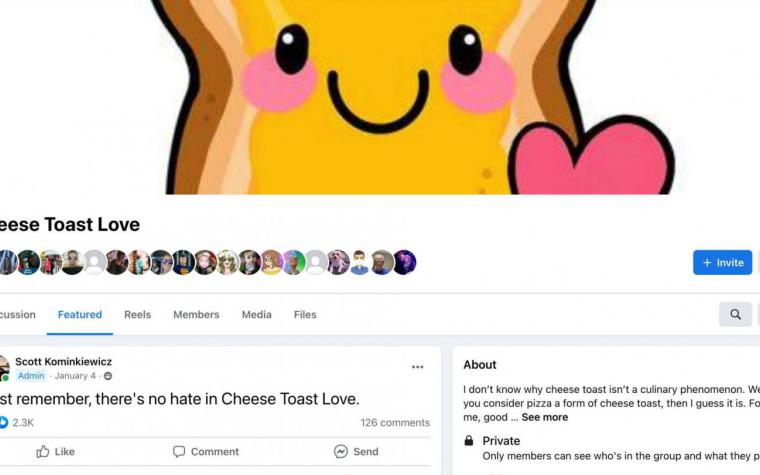The height and width of the screenshot is (475, 760).
Task: Click the thumbs-up Like icon
Action: (x=43, y=451)
